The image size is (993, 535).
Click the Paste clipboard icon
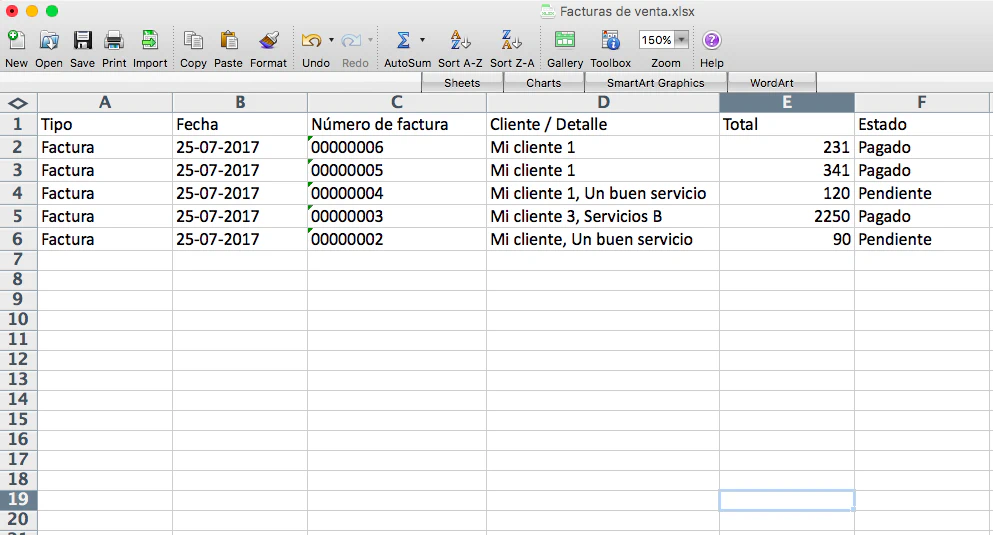(x=228, y=41)
